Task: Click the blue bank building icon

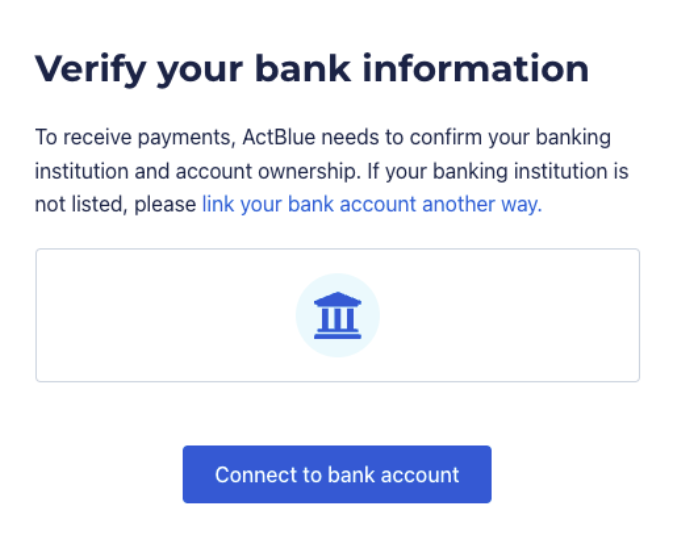Action: [337, 316]
